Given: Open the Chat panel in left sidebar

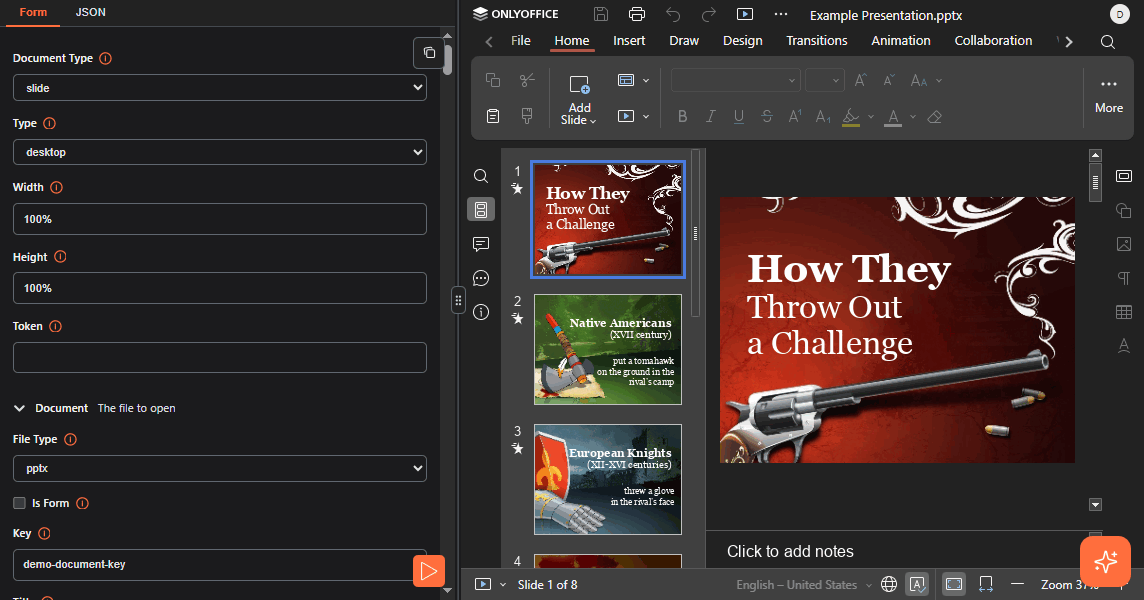Looking at the screenshot, I should 481,278.
